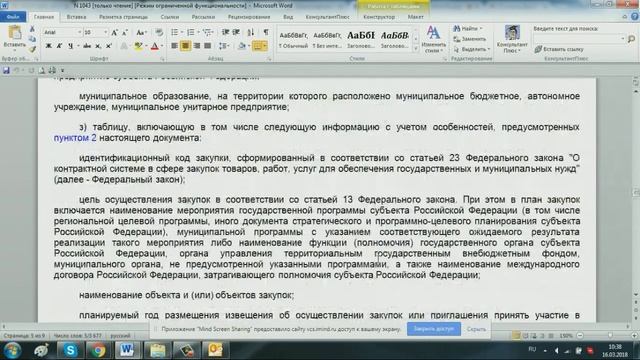This screenshot has width=640, height=360.
Task: Click the Quick Print icon in Quick Access Toolbar
Action: [x=52, y=70]
